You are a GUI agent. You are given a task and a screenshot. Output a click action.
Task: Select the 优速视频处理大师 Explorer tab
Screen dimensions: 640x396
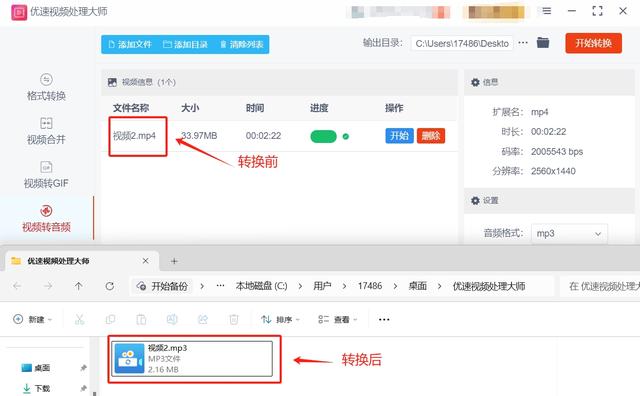pos(82,261)
